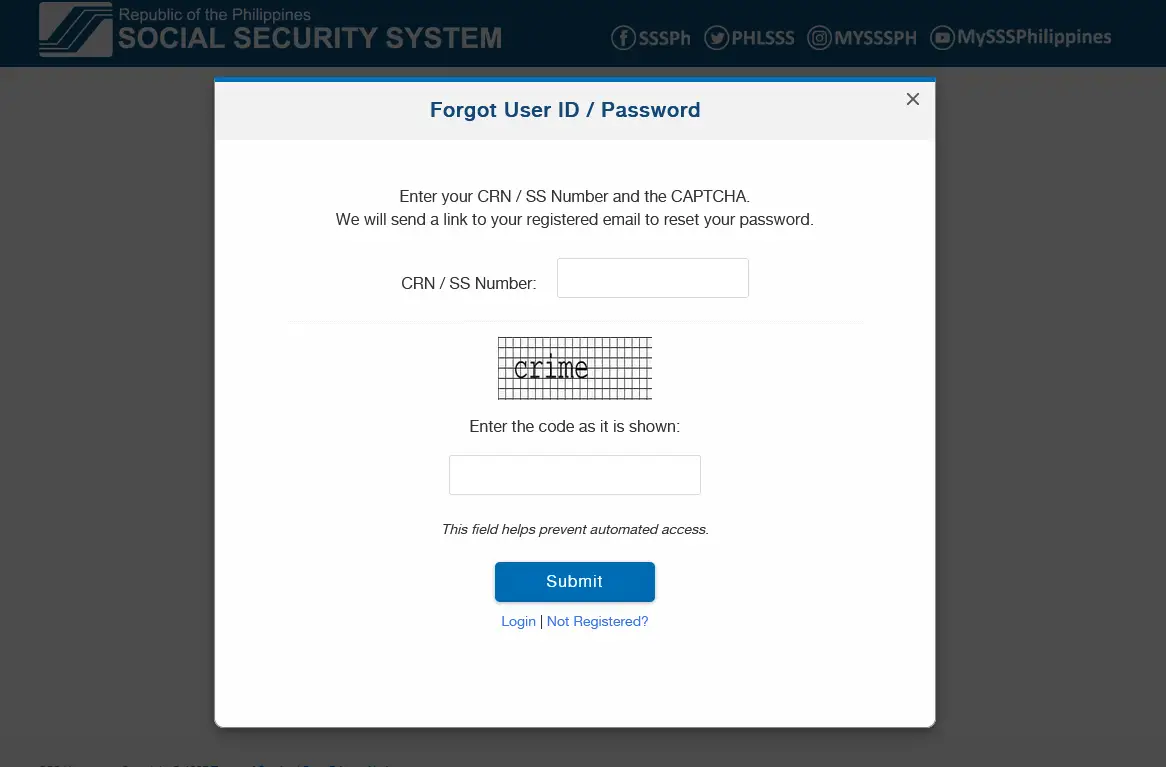Click the MySSSPhilippines header label
1166x767 pixels.
click(1032, 38)
